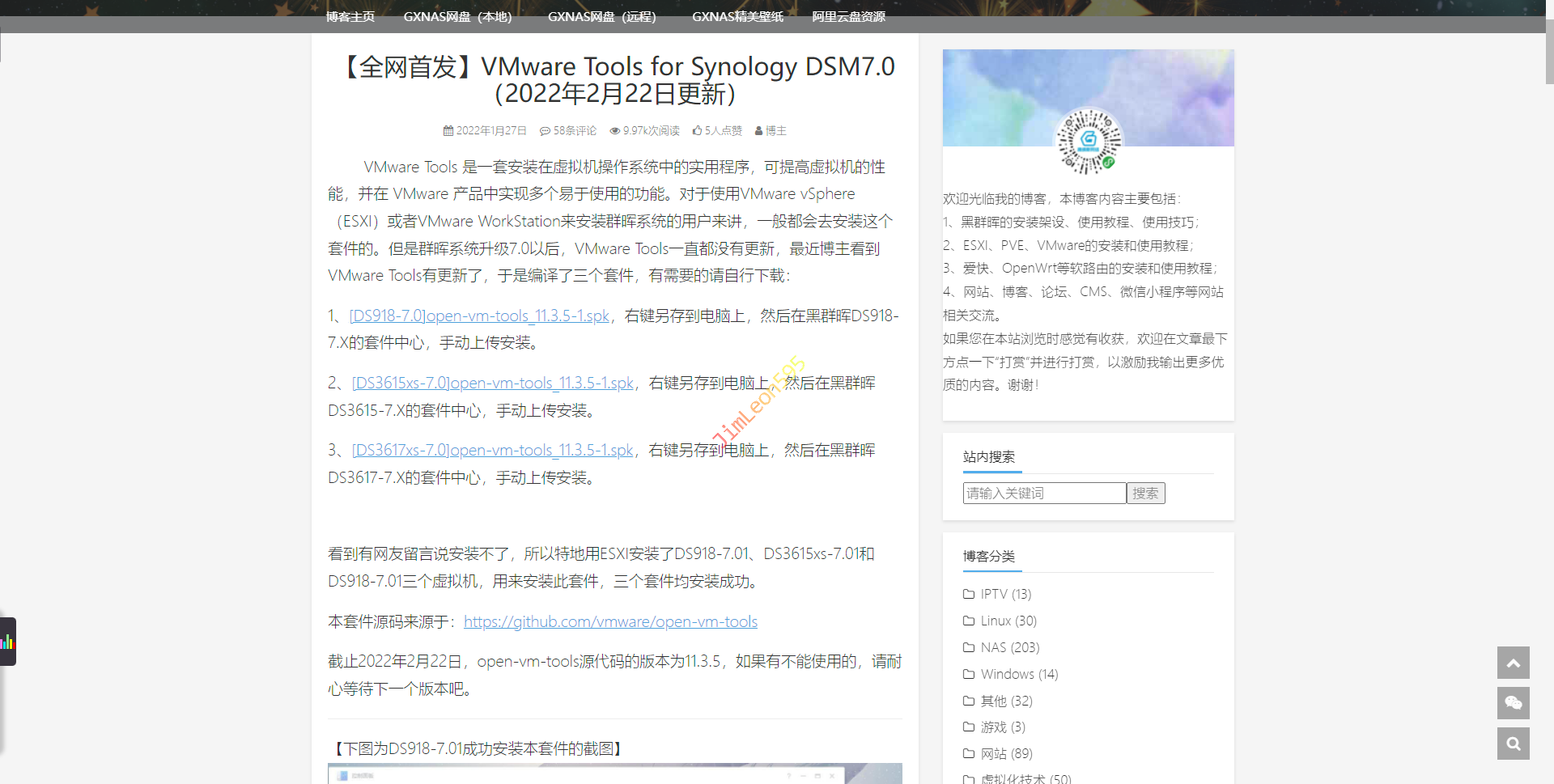The height and width of the screenshot is (784, 1554).
Task: Open 阿里云盘资源 navigation item
Action: point(848,16)
